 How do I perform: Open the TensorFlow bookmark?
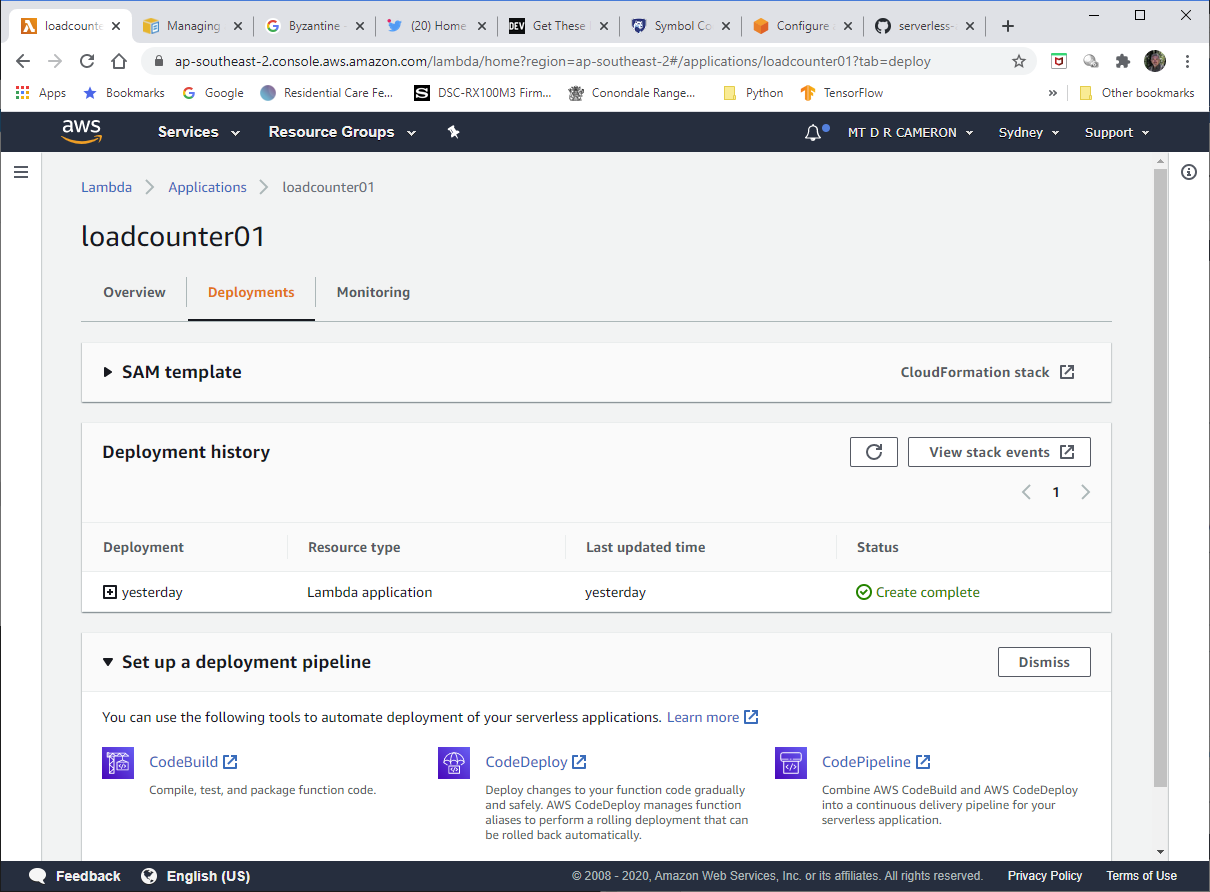pyautogui.click(x=841, y=93)
